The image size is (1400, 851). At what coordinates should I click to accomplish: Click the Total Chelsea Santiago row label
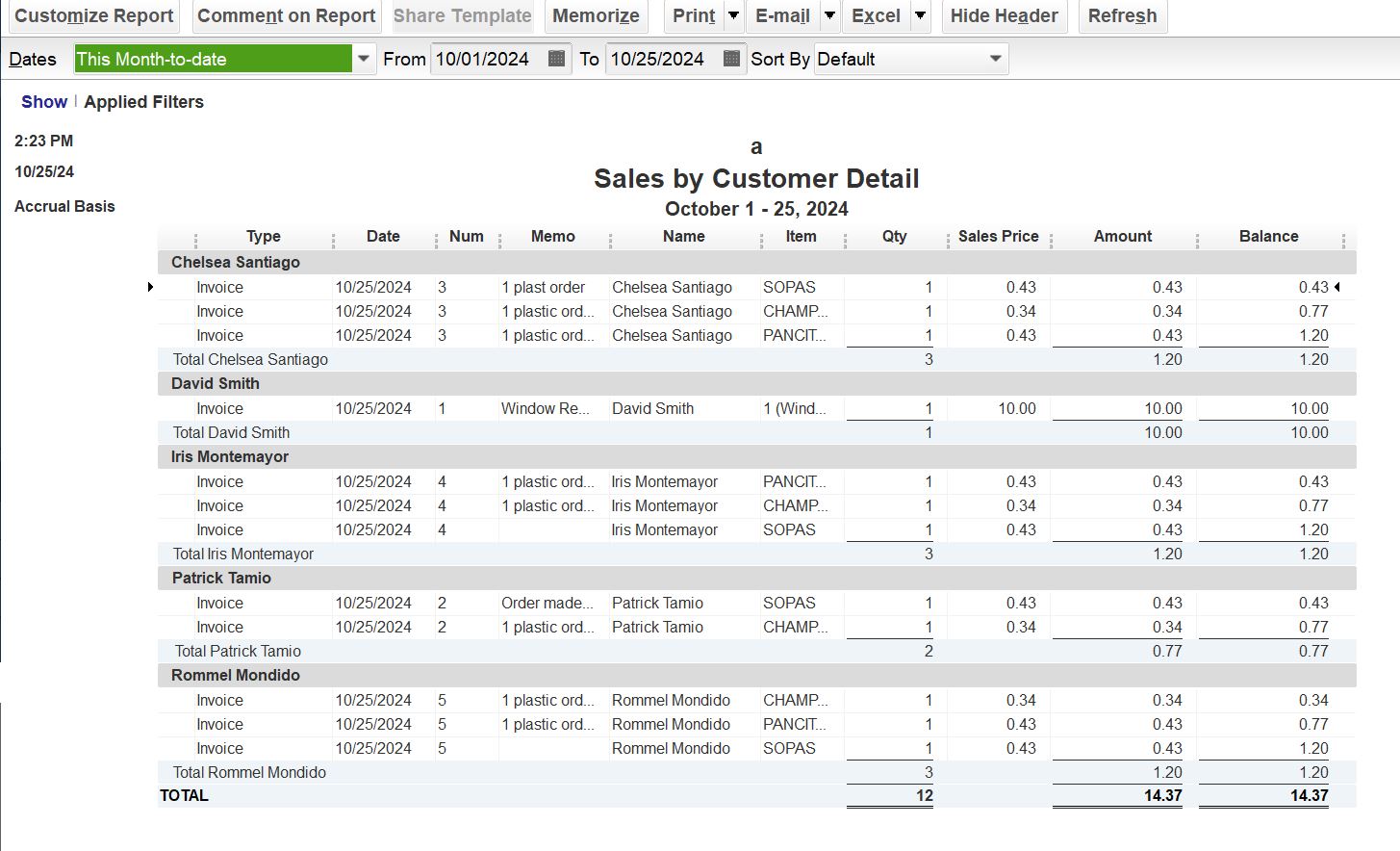(250, 360)
